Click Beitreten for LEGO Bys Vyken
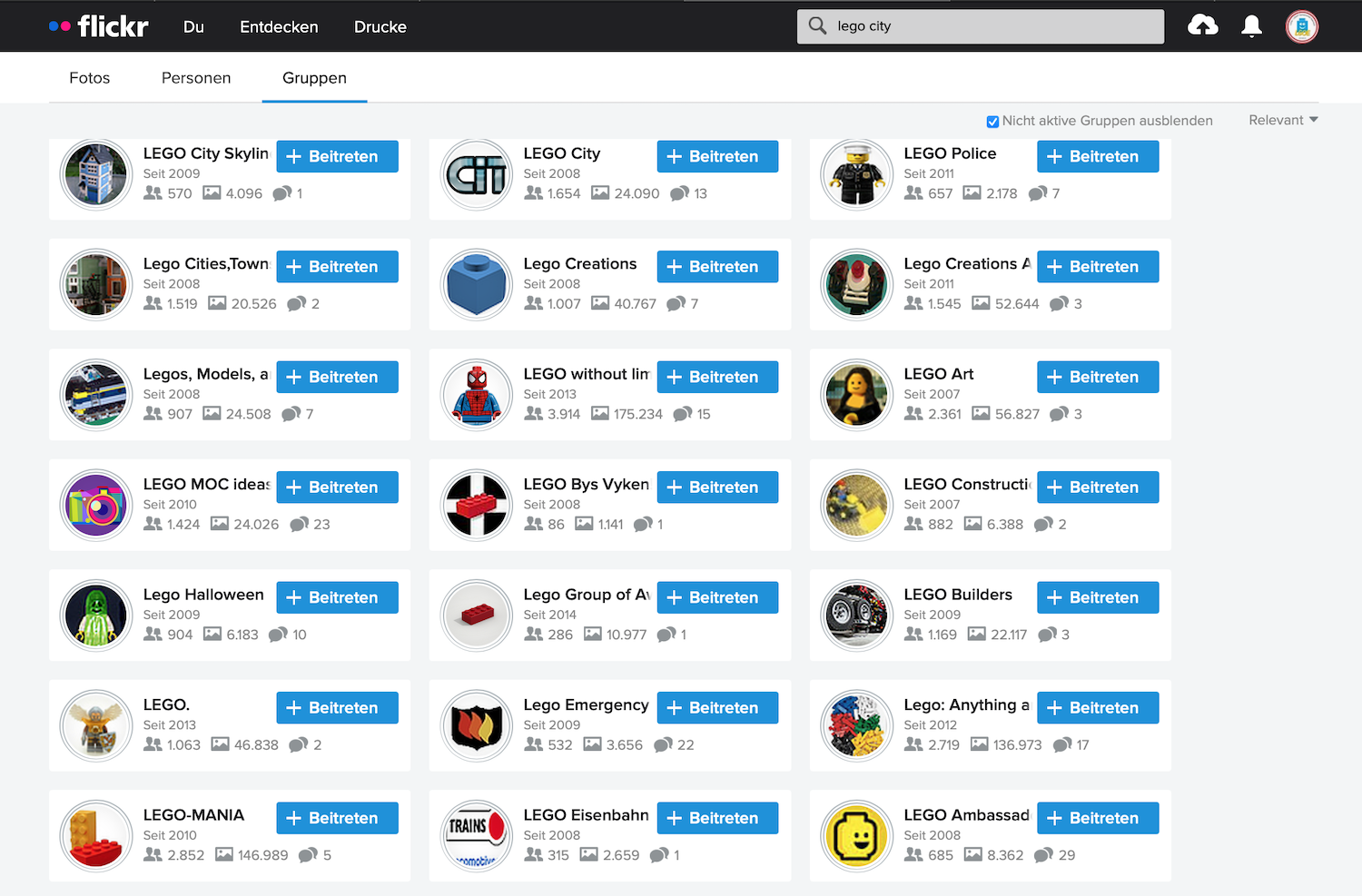 pos(718,487)
